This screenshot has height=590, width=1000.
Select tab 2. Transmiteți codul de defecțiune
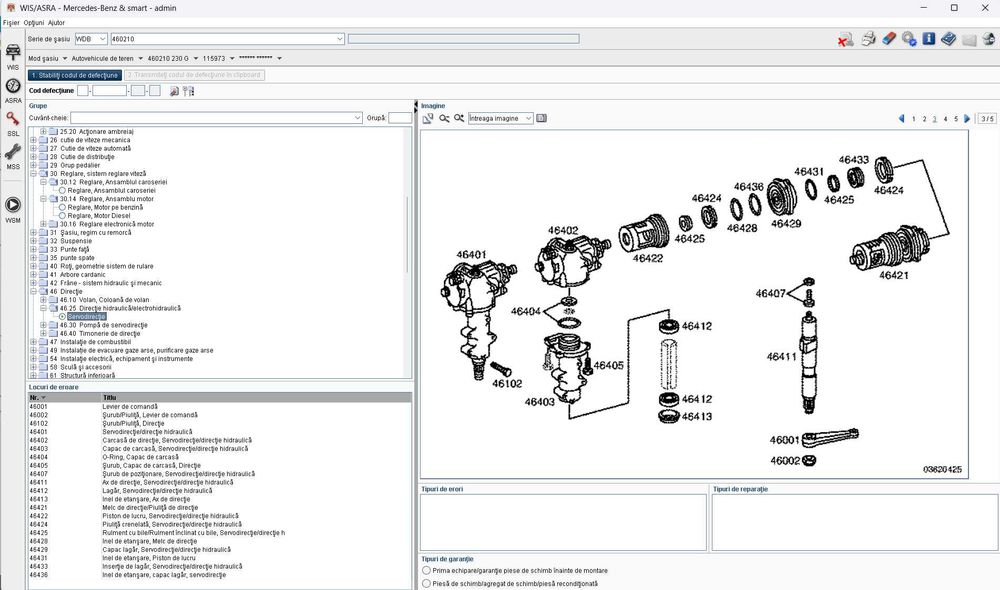pos(195,75)
